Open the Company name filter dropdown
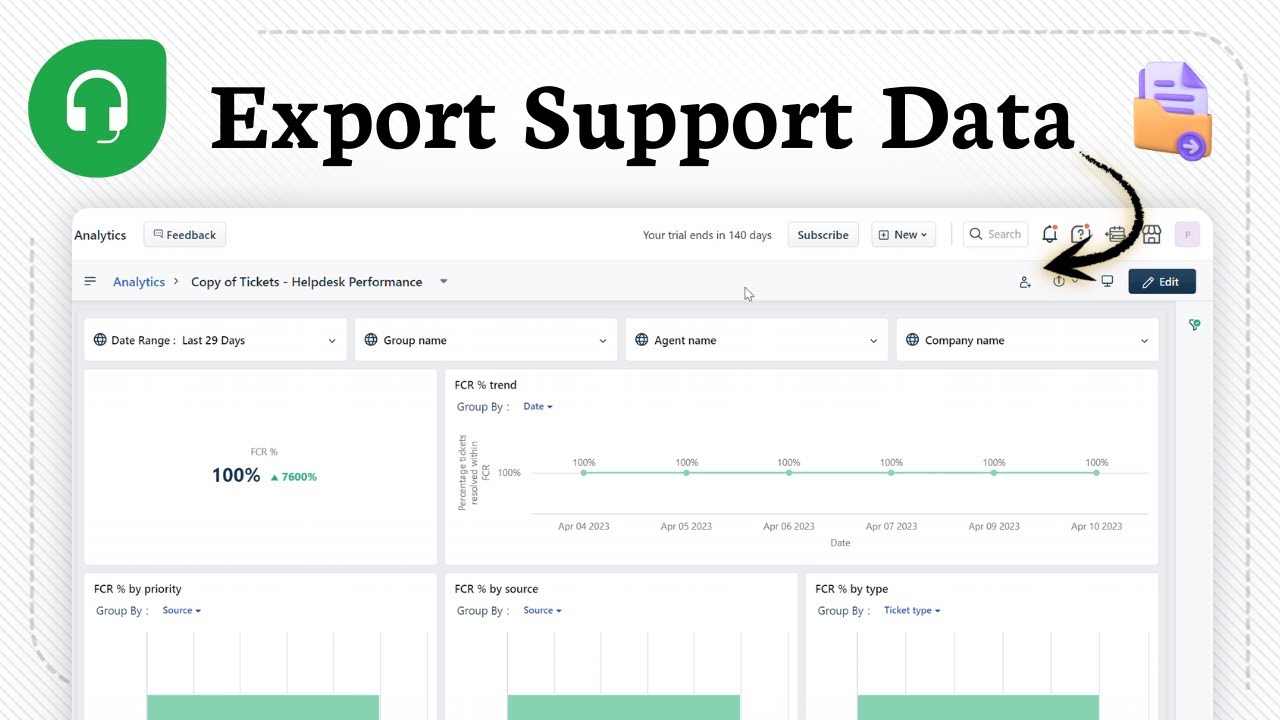The image size is (1280, 720). pyautogui.click(x=1028, y=340)
